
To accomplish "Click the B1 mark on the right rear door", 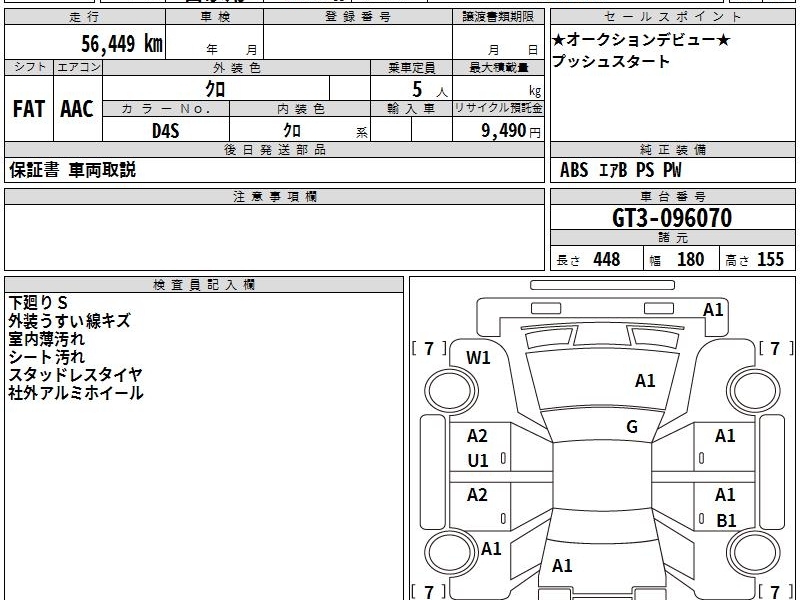I will (x=726, y=520).
